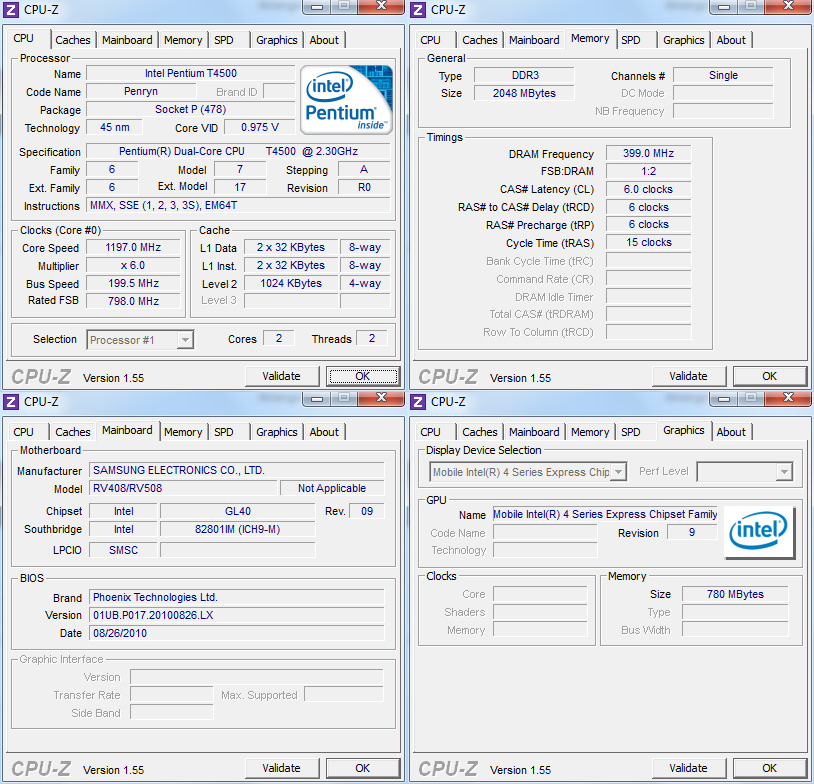Click Validate in the Memory tab window
The height and width of the screenshot is (784, 814).
pos(688,376)
